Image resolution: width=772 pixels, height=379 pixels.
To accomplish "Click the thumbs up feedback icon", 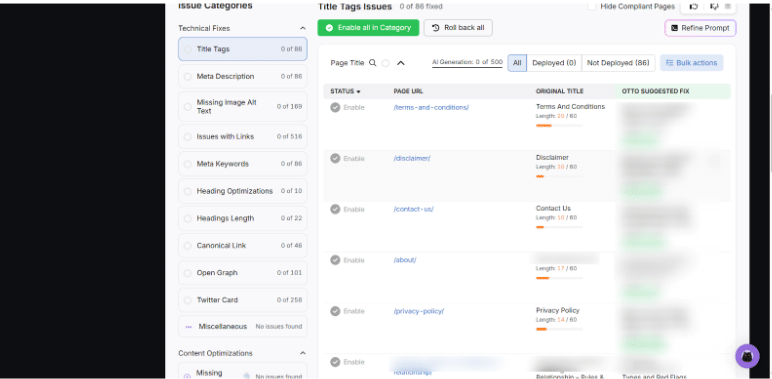I will [694, 6].
